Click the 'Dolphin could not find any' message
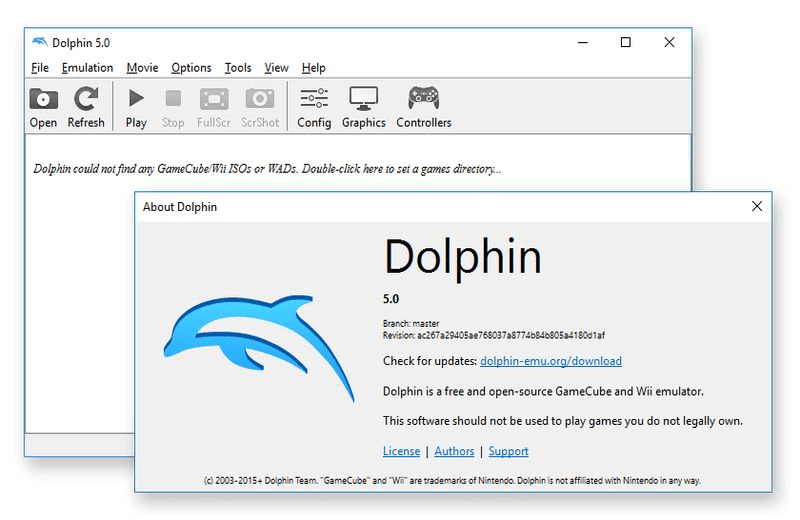 point(267,168)
